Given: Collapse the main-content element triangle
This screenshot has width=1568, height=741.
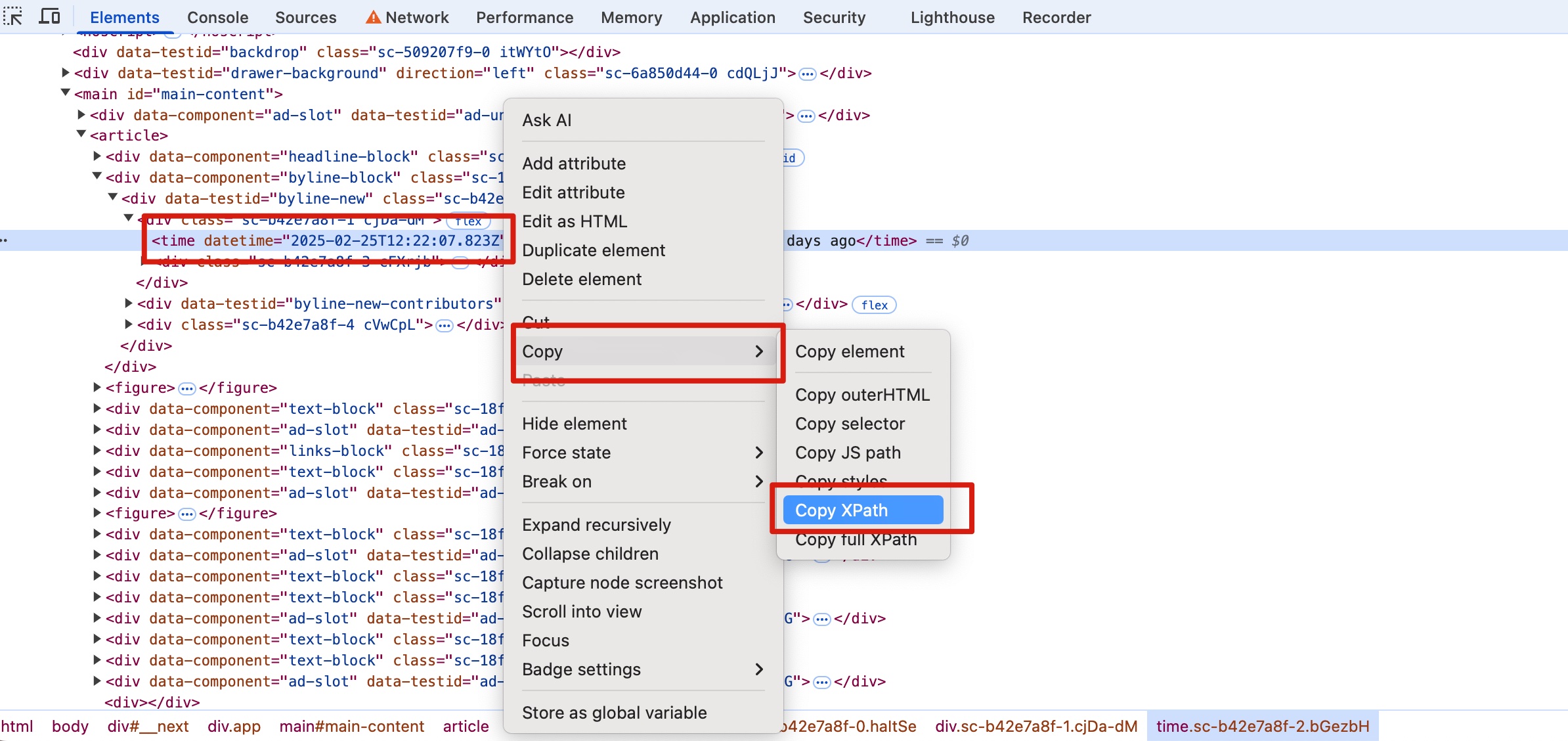Looking at the screenshot, I should pyautogui.click(x=65, y=93).
